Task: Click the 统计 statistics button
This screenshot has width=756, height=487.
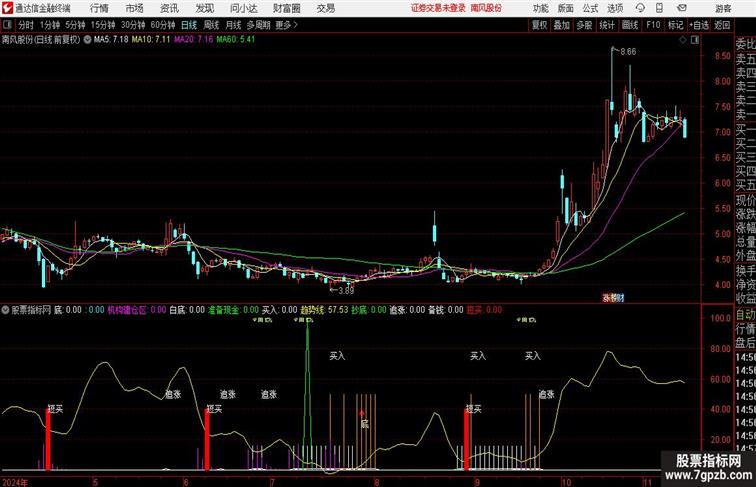Action: (607, 25)
